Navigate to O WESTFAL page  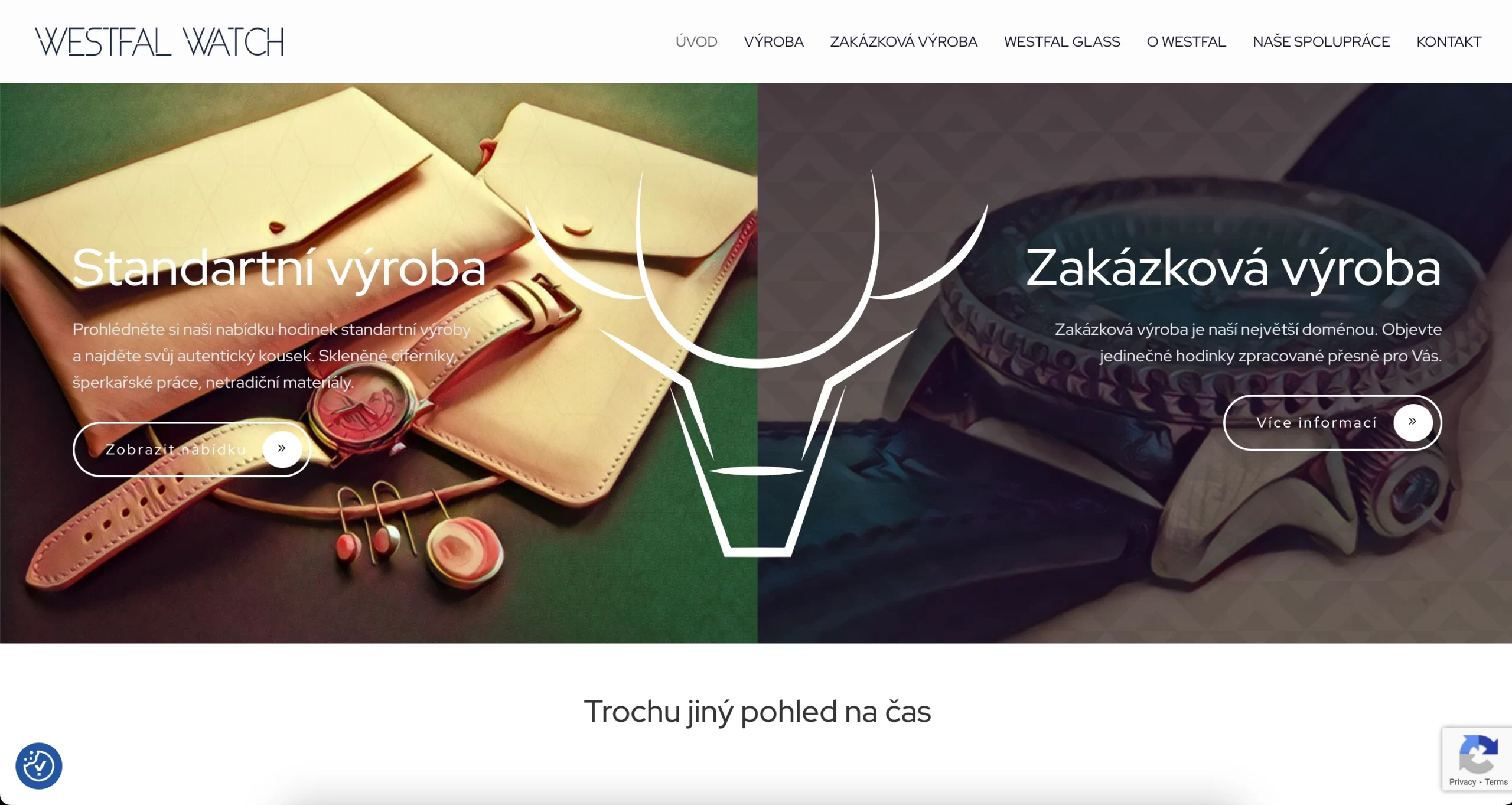1186,41
